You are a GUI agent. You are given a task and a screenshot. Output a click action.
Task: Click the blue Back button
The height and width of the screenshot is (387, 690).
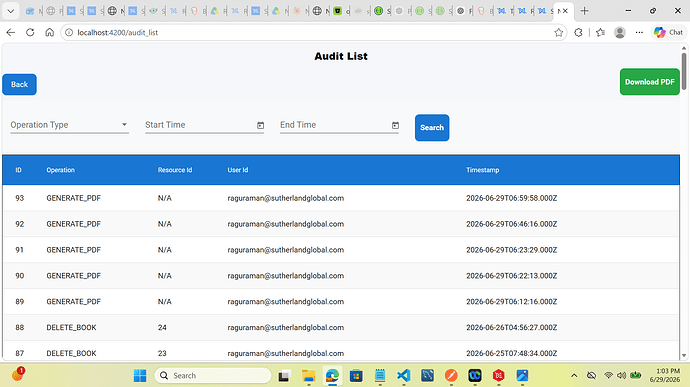19,85
